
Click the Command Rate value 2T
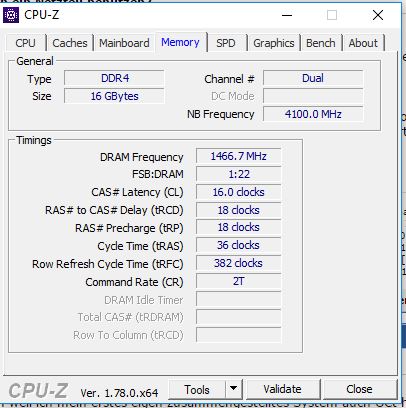pos(239,281)
